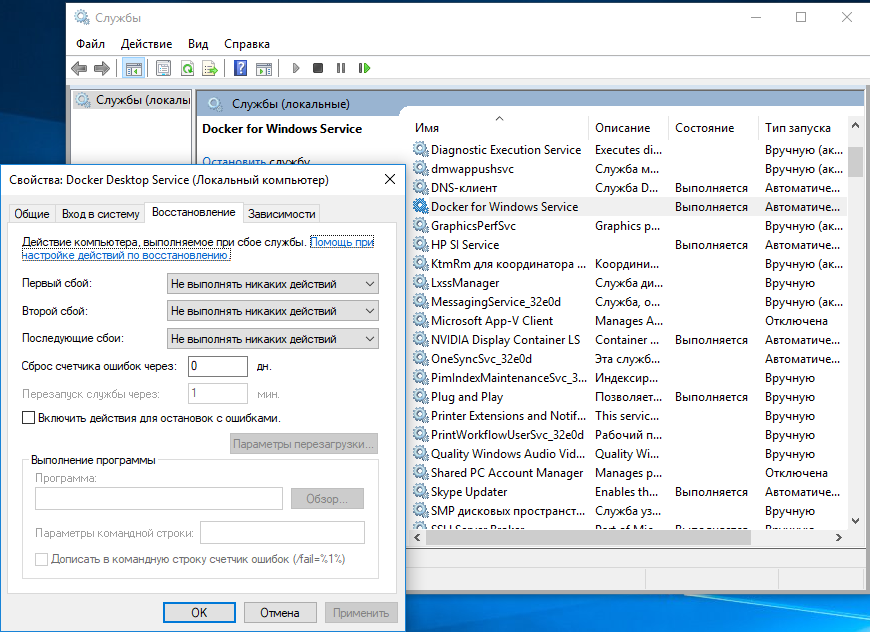Expand the 'Второй сбой' dropdown
This screenshot has width=870, height=632.
click(x=272, y=311)
